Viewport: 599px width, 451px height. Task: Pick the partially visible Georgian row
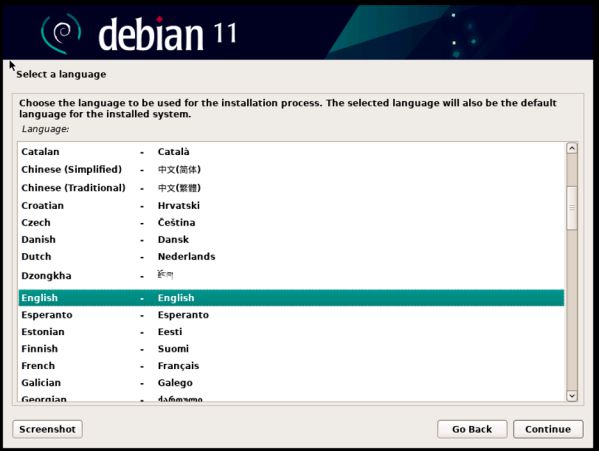(x=291, y=397)
